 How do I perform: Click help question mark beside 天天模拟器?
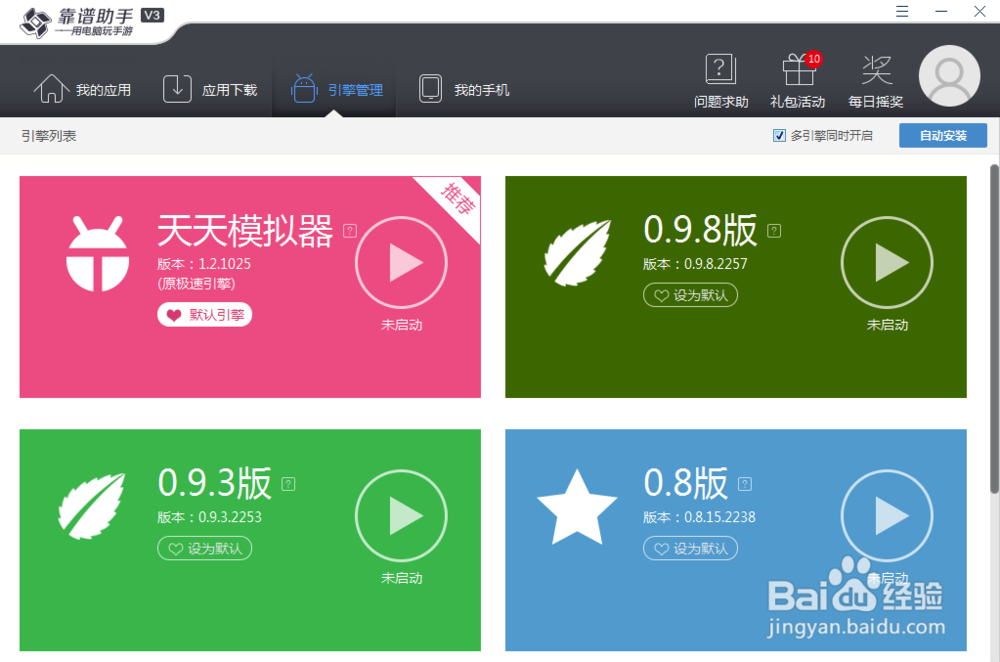click(x=350, y=231)
